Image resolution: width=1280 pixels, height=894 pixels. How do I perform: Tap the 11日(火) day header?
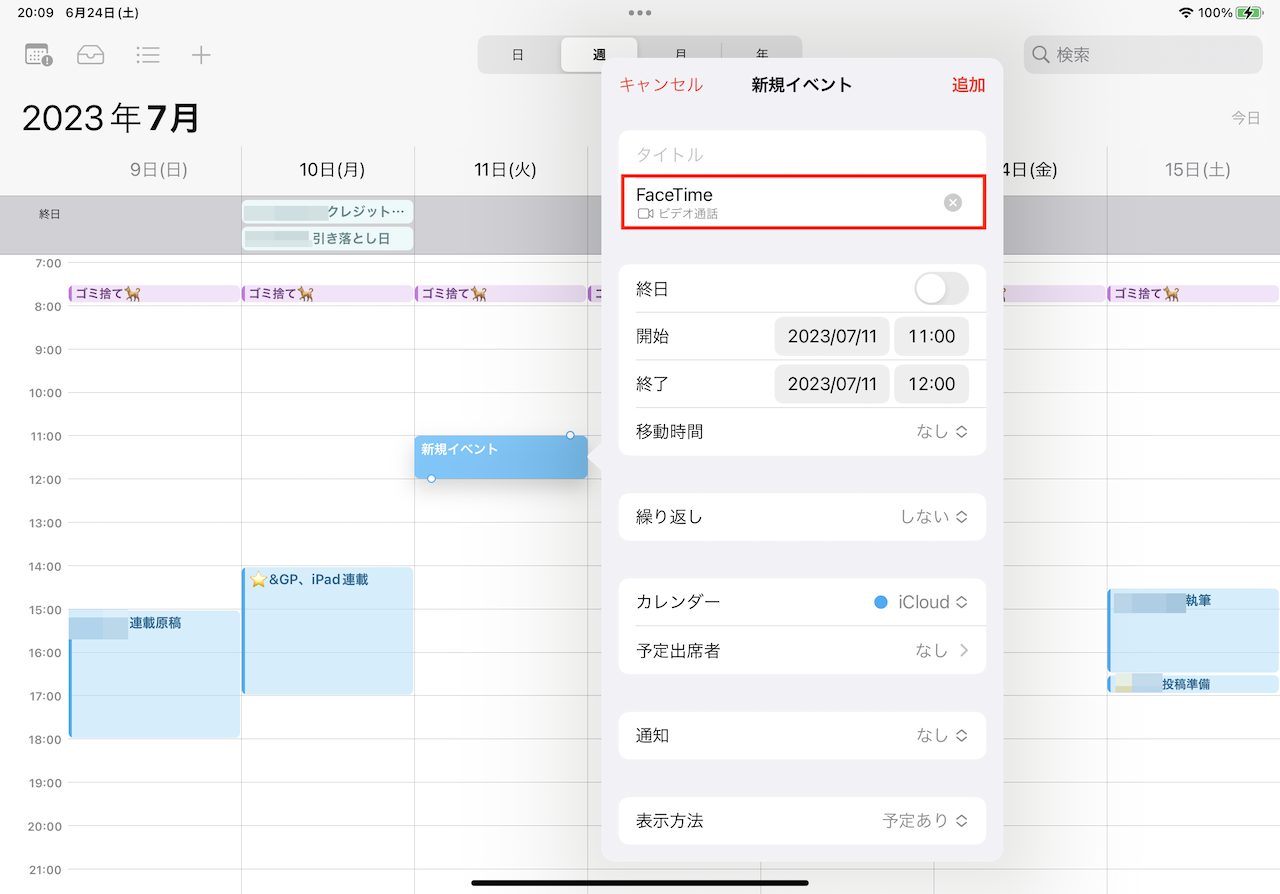click(x=506, y=170)
